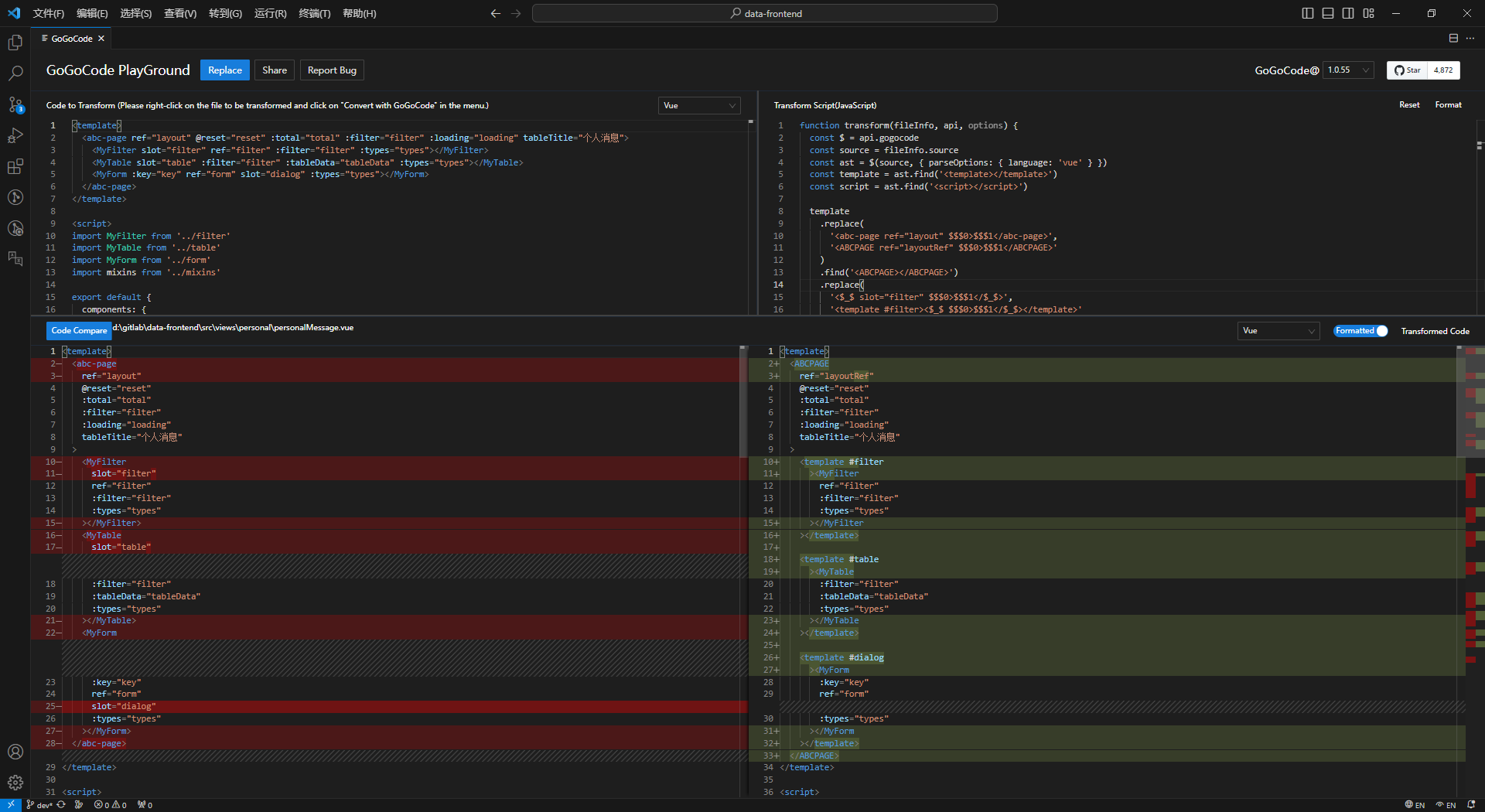Open the 文件(F) menu

click(x=49, y=13)
